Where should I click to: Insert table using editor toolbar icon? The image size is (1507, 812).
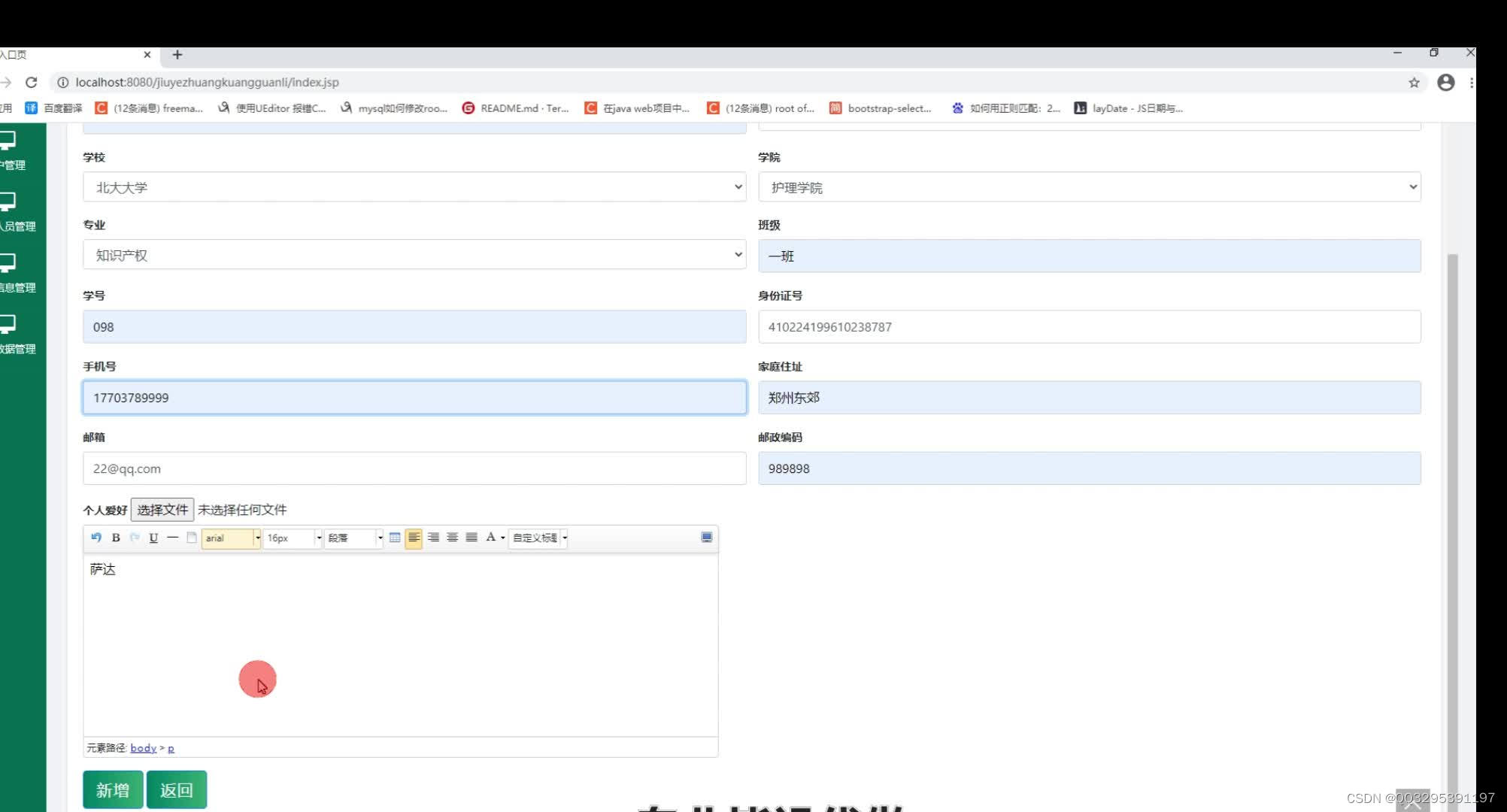pyautogui.click(x=395, y=538)
